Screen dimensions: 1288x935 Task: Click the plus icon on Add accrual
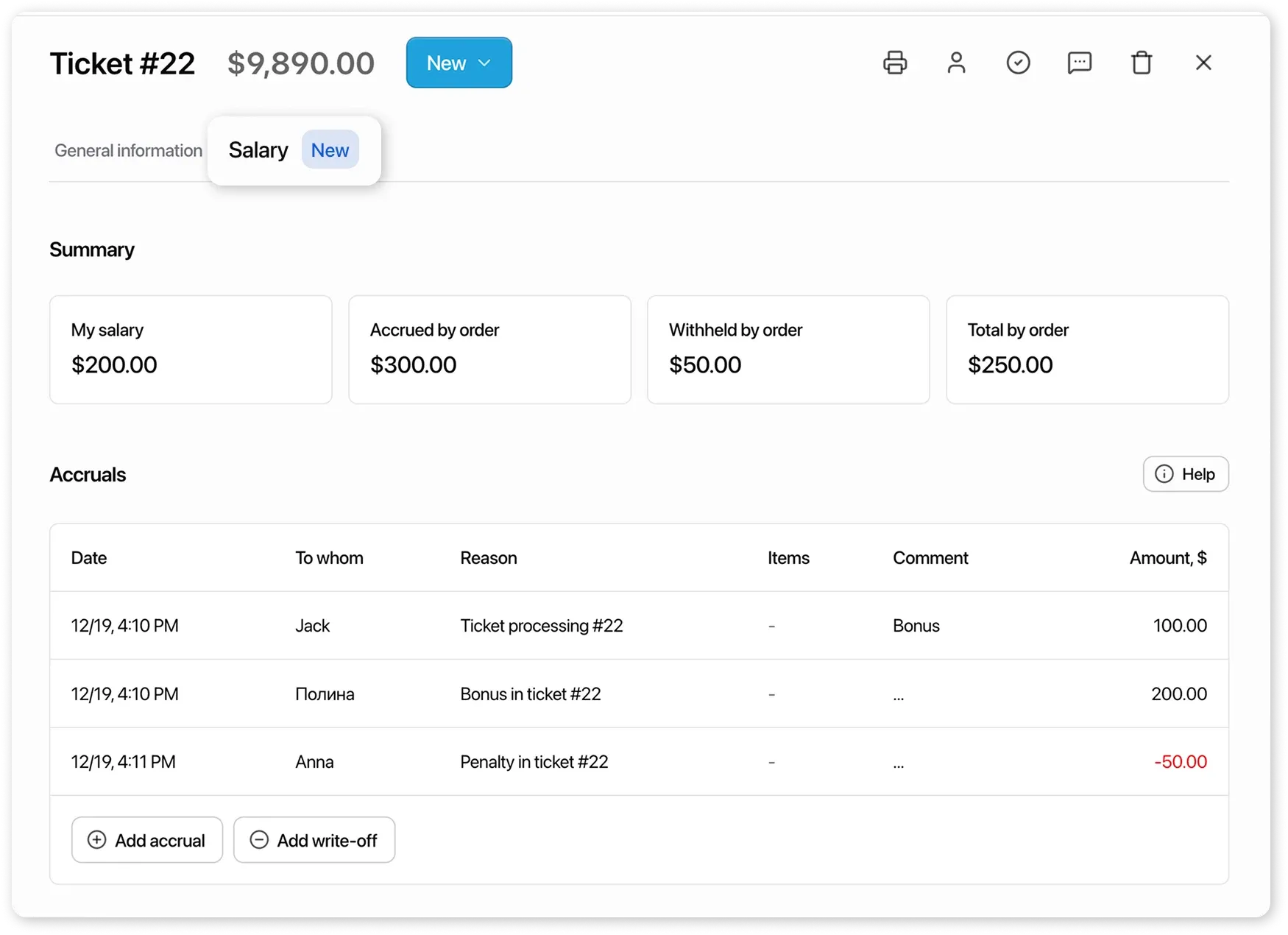coord(96,839)
